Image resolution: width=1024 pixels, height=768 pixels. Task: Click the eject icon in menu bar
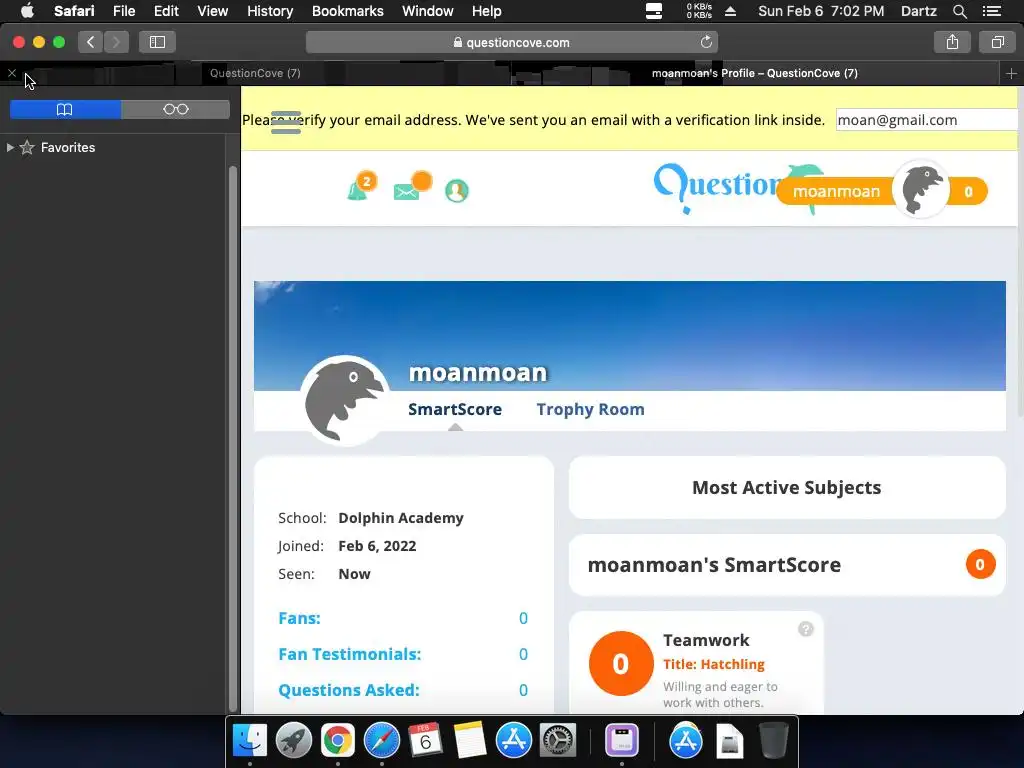731,11
